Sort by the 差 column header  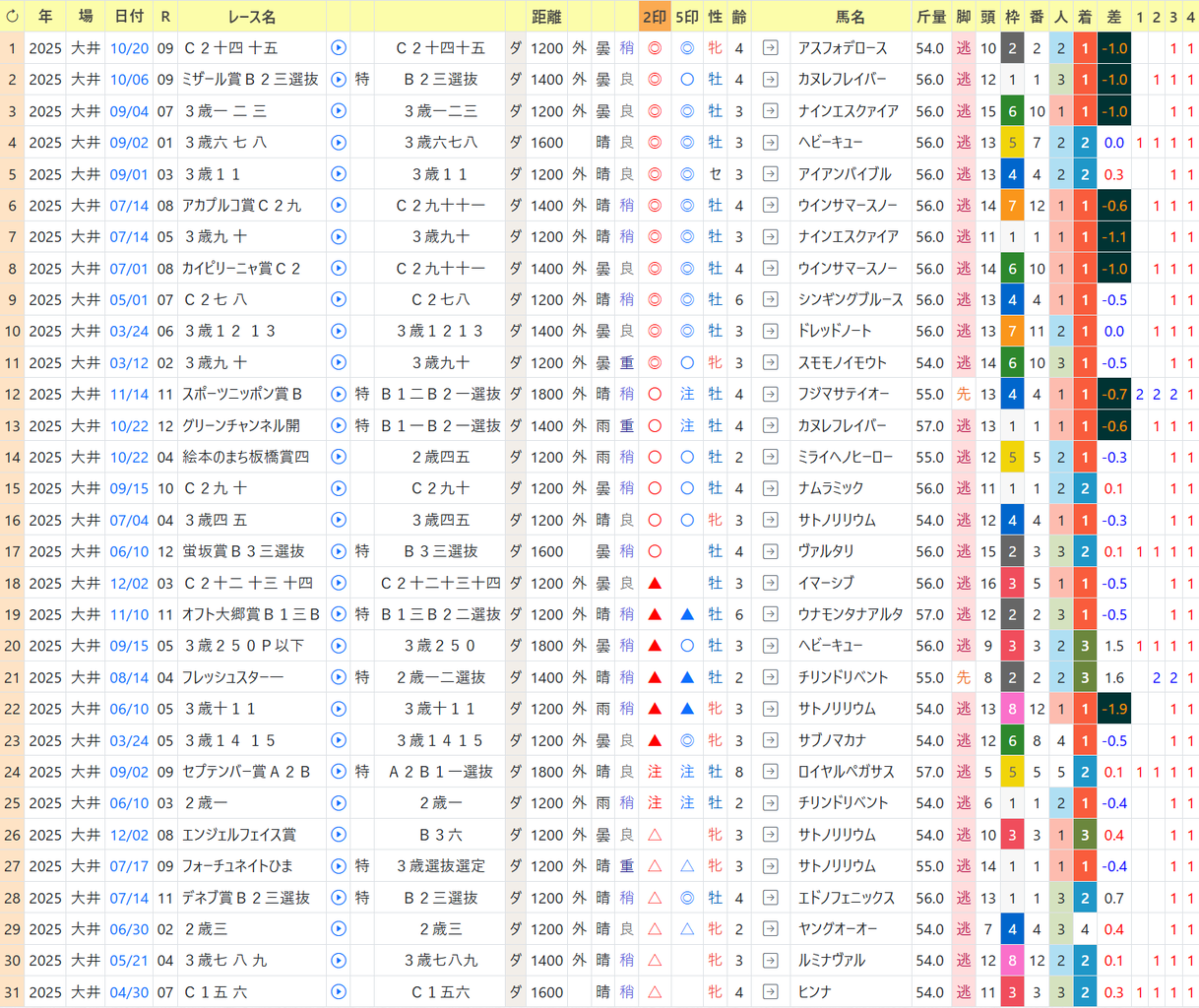(1113, 17)
